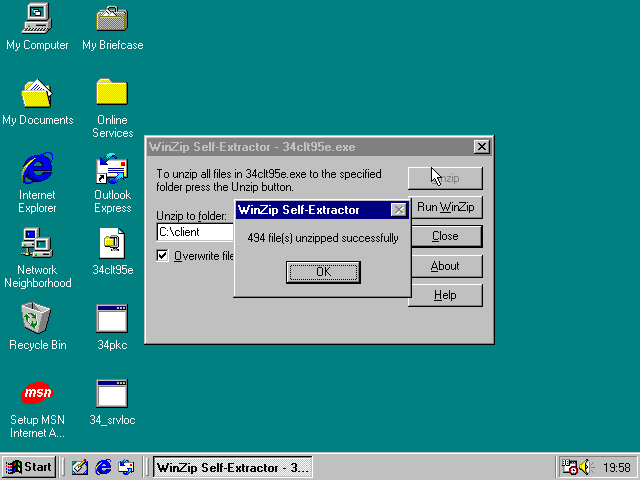Click the volume speaker tray icon
The image size is (640, 480).
[586, 467]
